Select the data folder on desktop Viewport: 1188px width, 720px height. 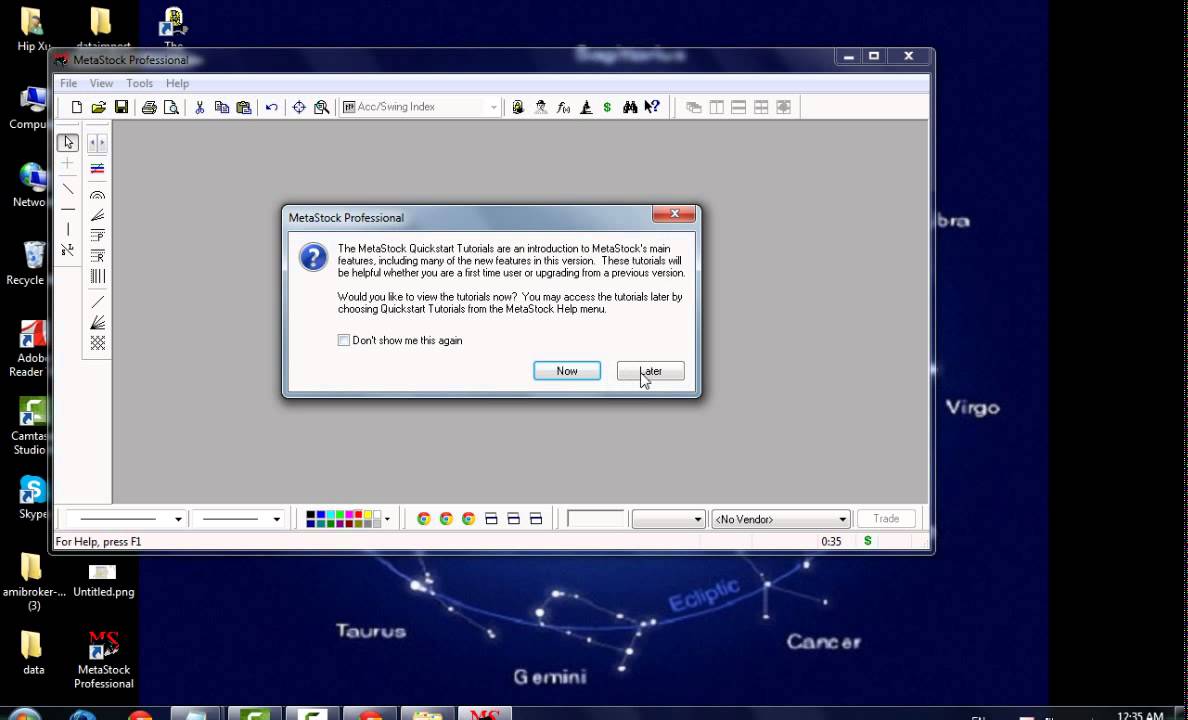[x=33, y=653]
